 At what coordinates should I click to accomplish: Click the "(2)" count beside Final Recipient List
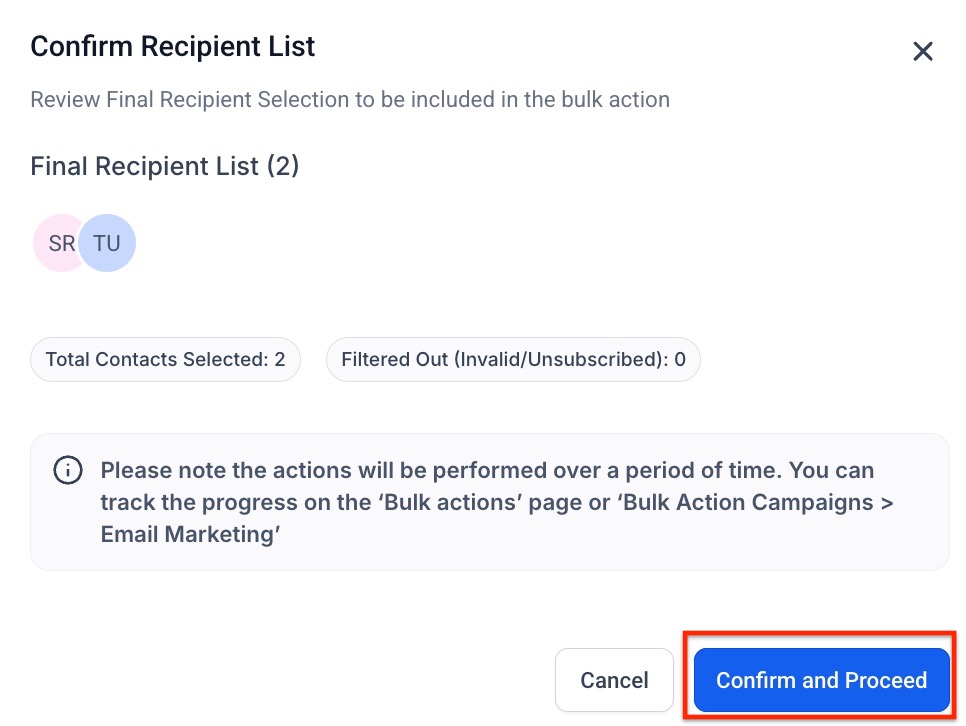282,166
